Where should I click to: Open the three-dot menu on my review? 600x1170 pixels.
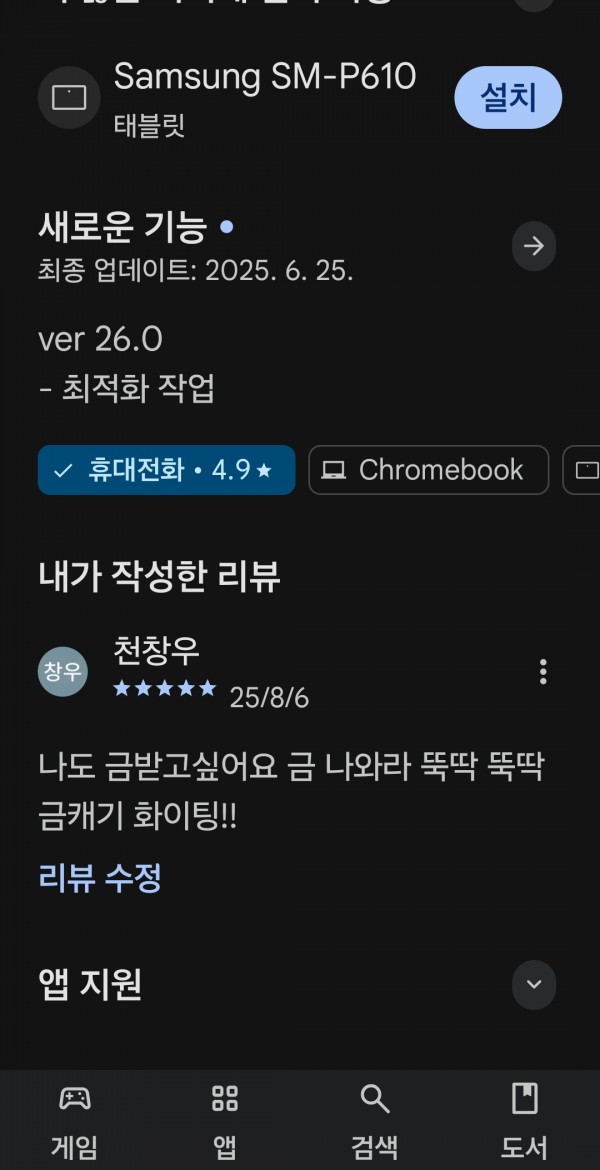(543, 672)
